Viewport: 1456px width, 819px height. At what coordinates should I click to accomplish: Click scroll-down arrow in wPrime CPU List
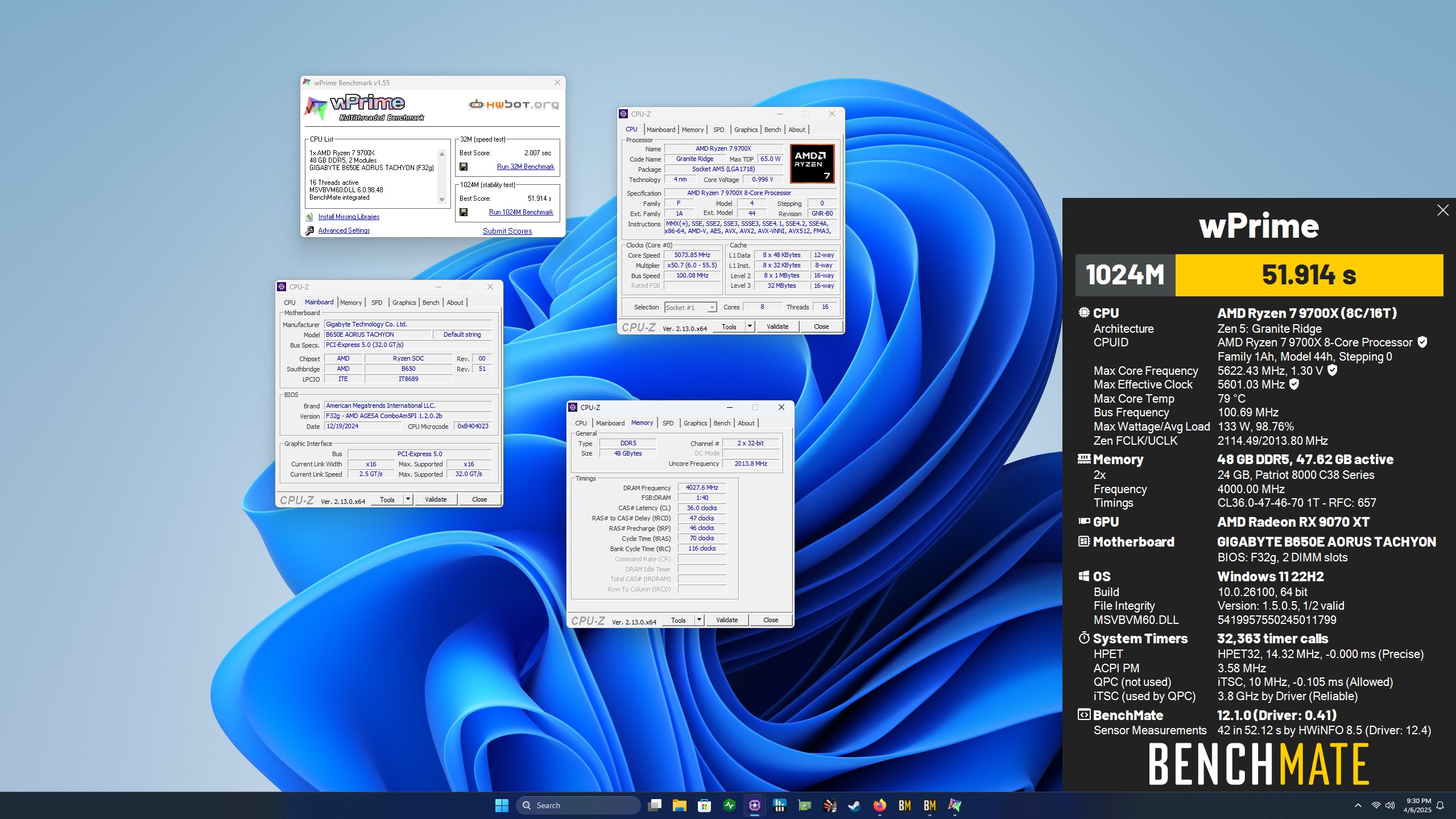442,200
